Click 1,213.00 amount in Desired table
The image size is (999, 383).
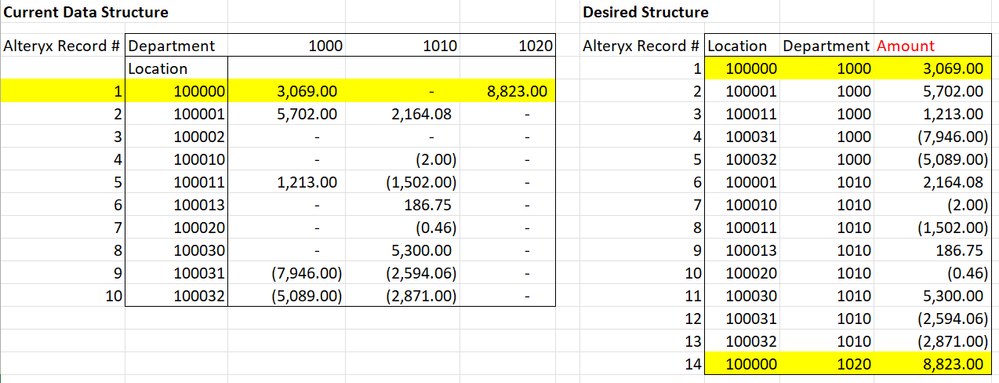pos(952,114)
